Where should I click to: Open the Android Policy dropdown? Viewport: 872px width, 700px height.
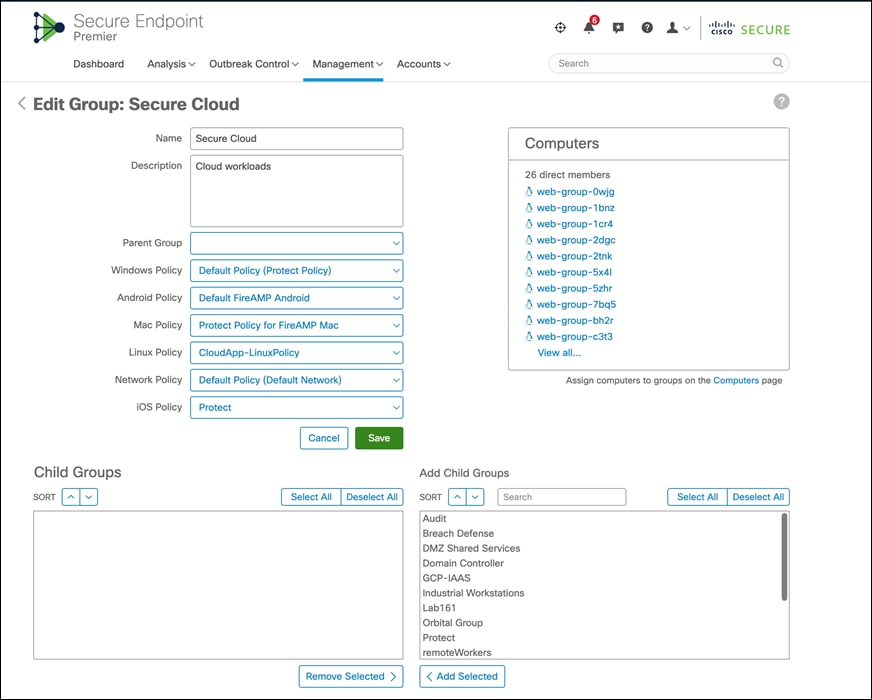coord(296,298)
